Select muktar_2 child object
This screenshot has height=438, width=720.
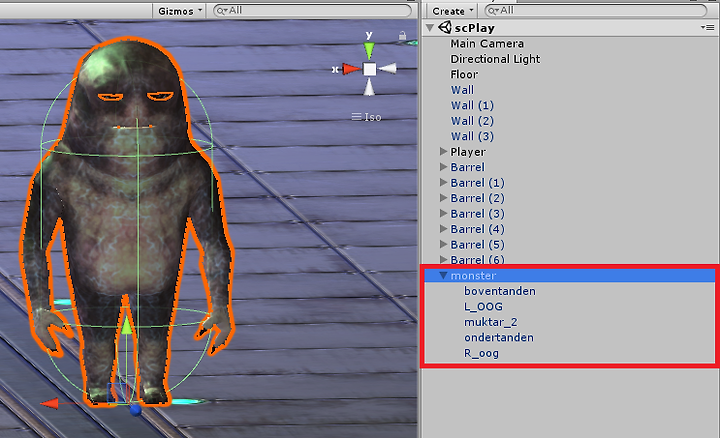pyautogui.click(x=490, y=322)
